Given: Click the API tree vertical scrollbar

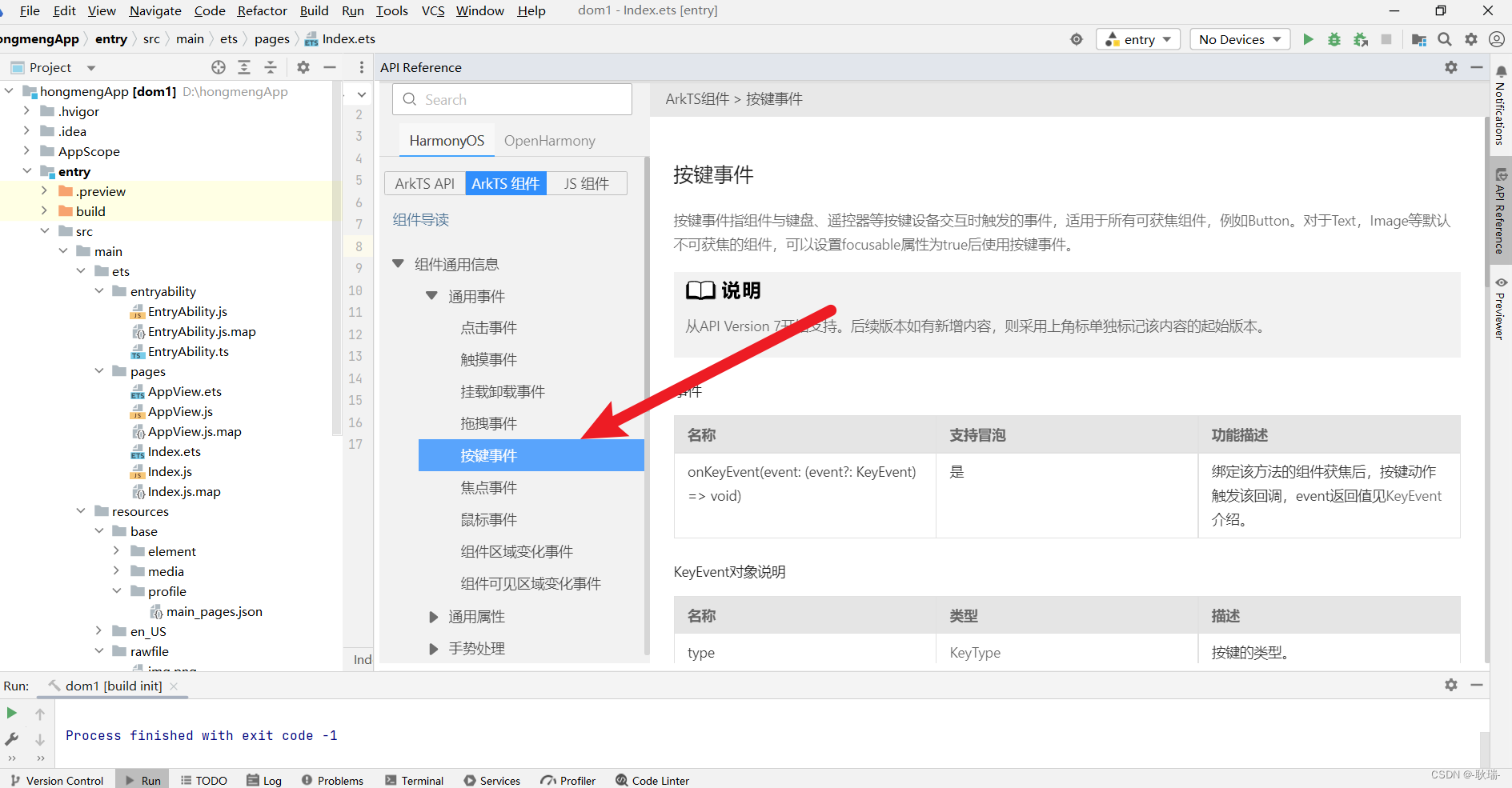Looking at the screenshot, I should 647,406.
